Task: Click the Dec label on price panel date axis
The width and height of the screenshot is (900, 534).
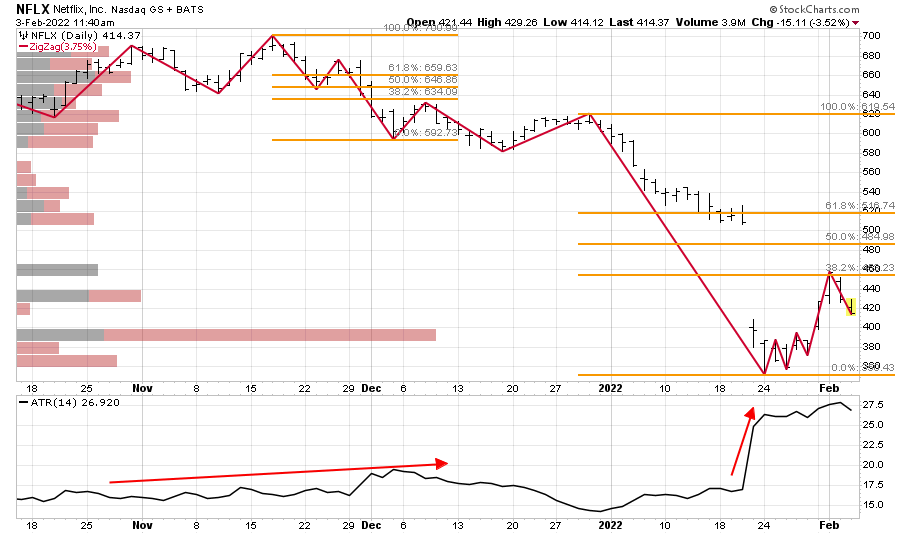Action: tap(371, 388)
